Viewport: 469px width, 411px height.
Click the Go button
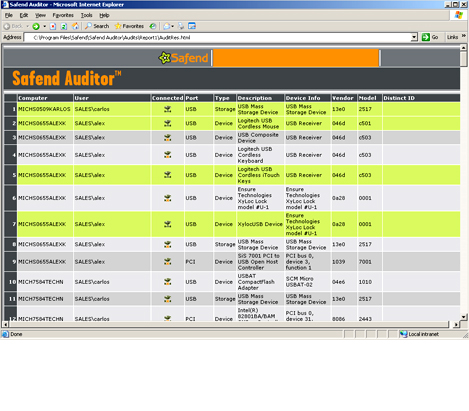pos(430,37)
